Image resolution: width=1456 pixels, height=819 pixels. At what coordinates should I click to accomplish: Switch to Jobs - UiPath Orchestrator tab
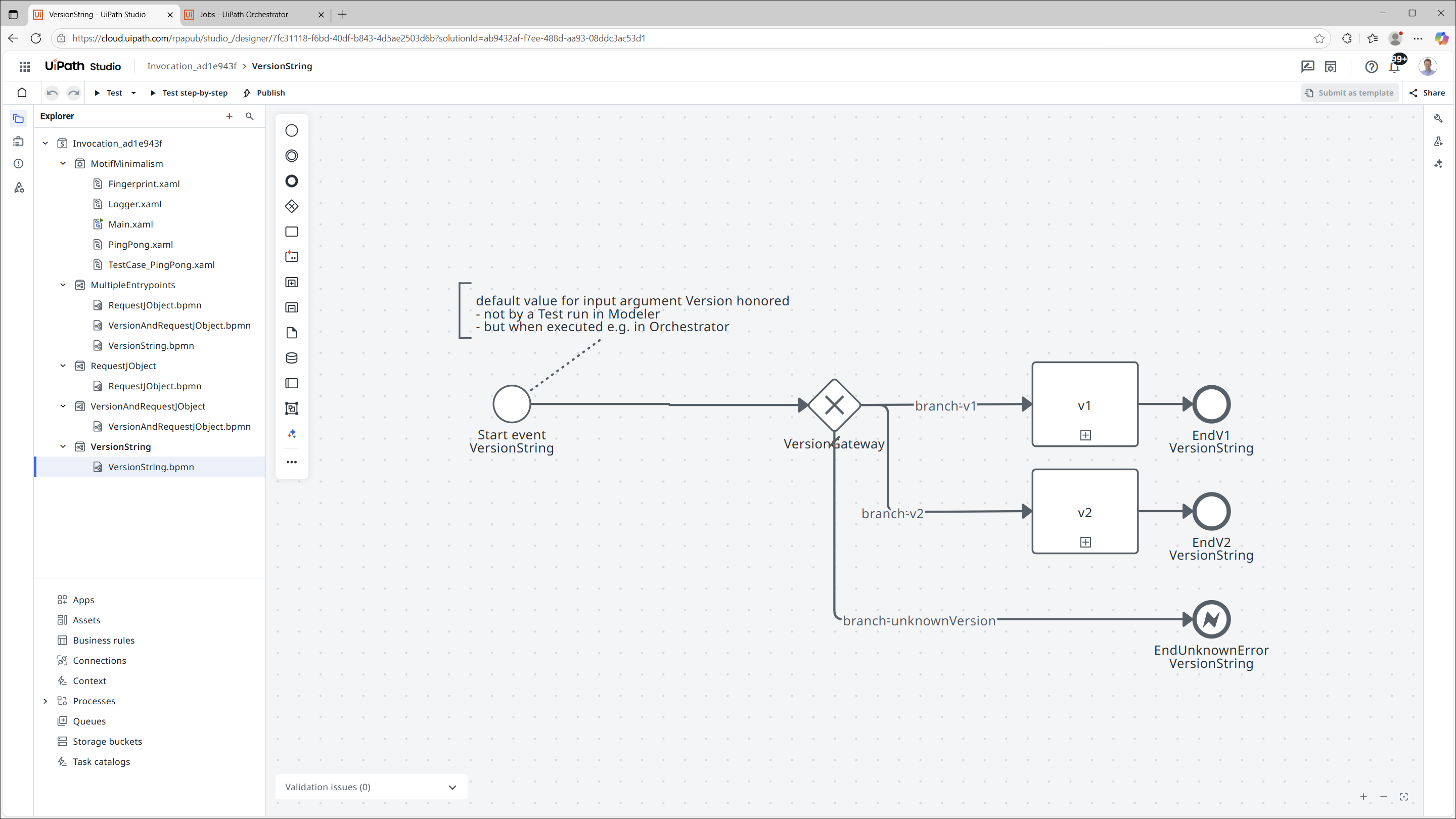point(244,15)
